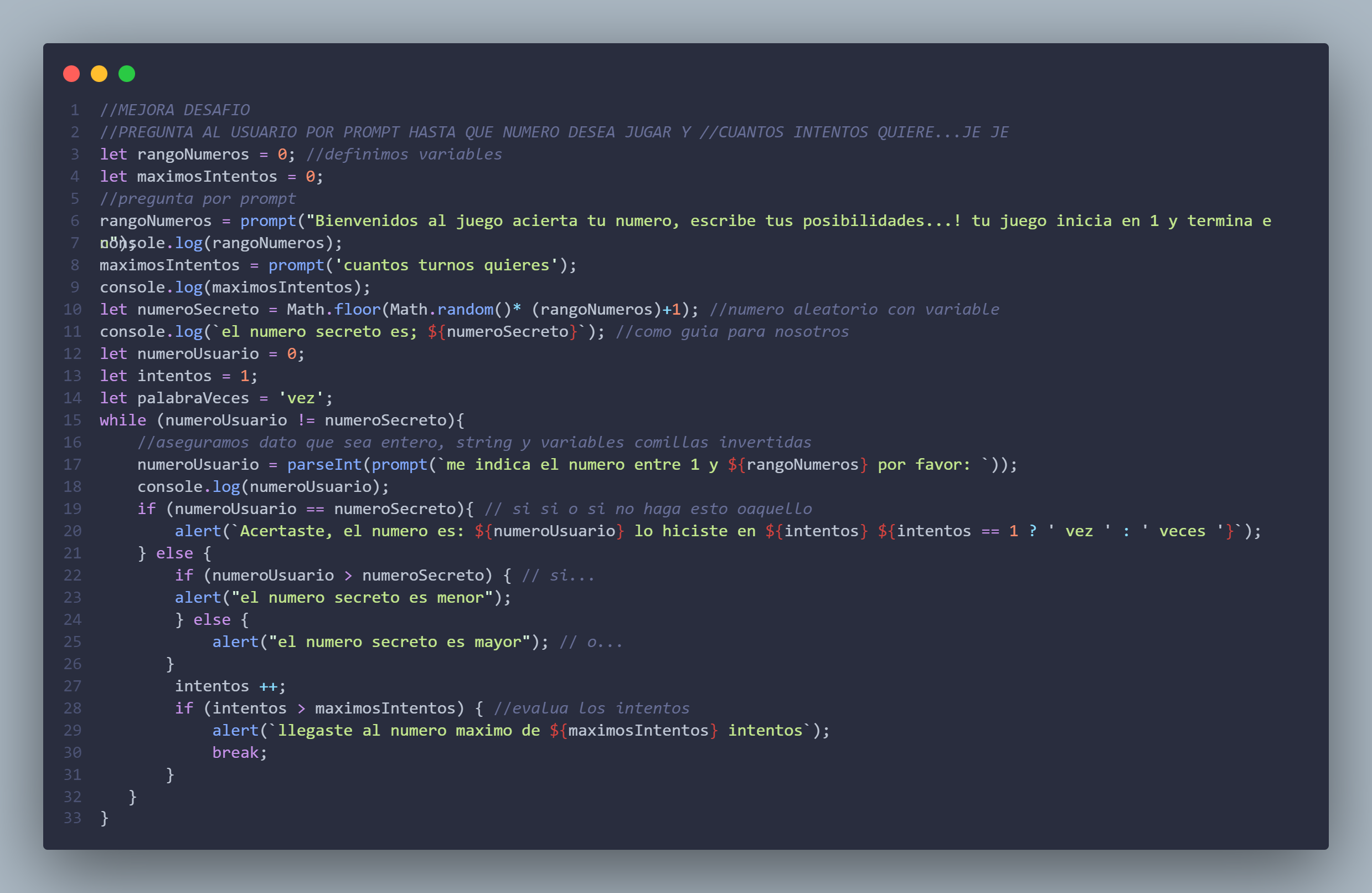Click '} else {' on line 24

[x=212, y=619]
